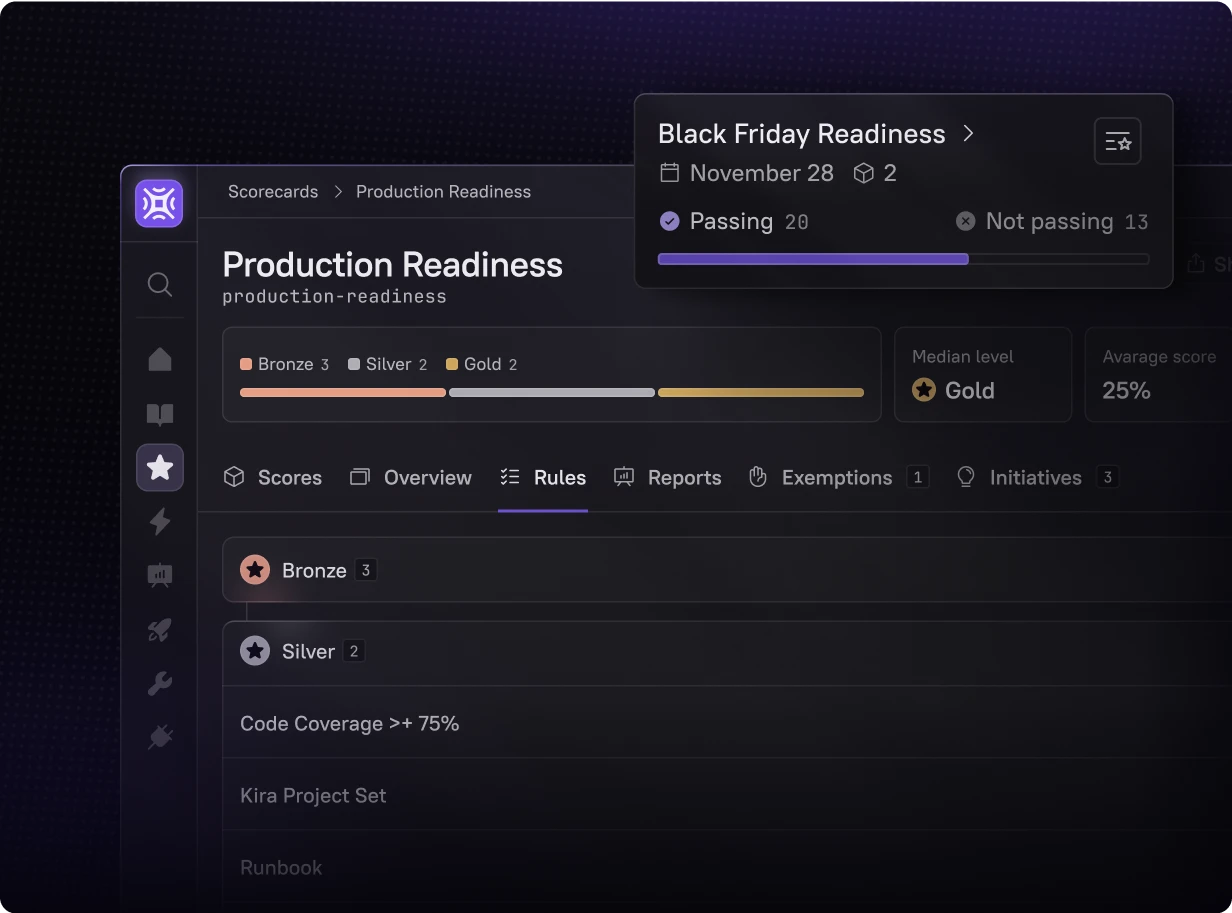Open the Reports tab
Viewport: 1232px width, 913px height.
(668, 478)
